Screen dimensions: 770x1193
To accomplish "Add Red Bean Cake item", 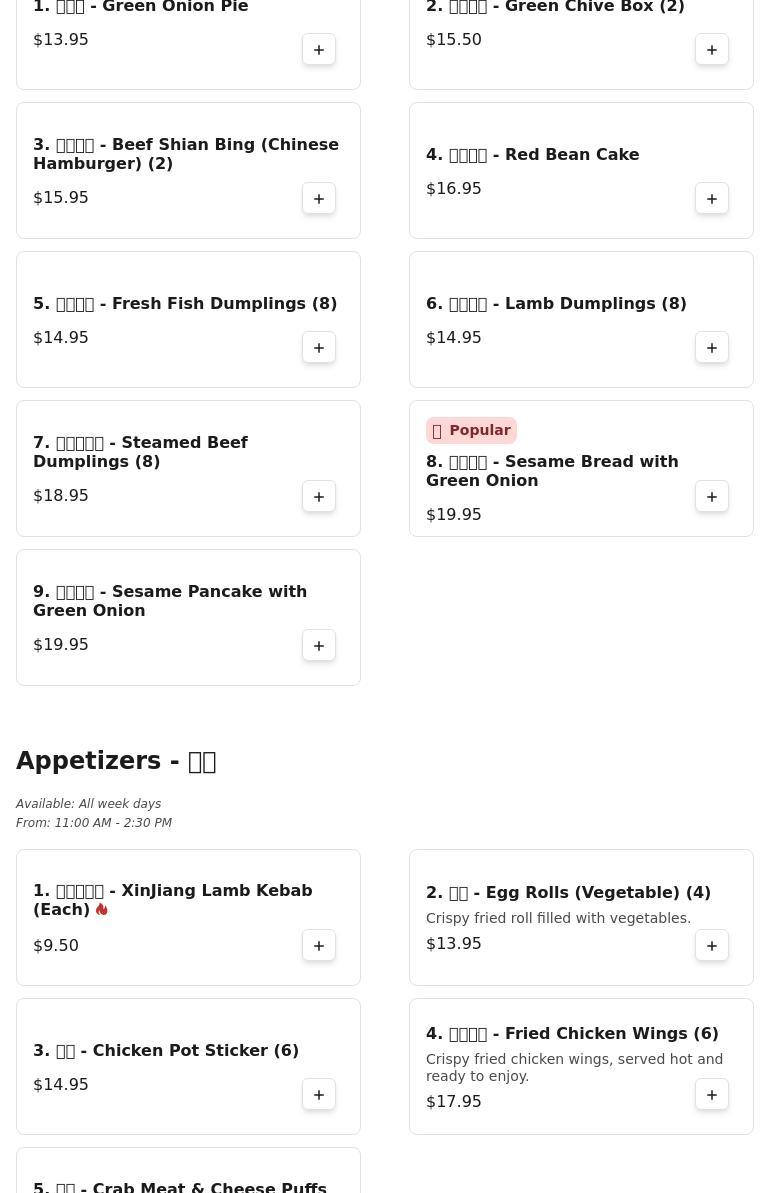I will click(712, 199).
